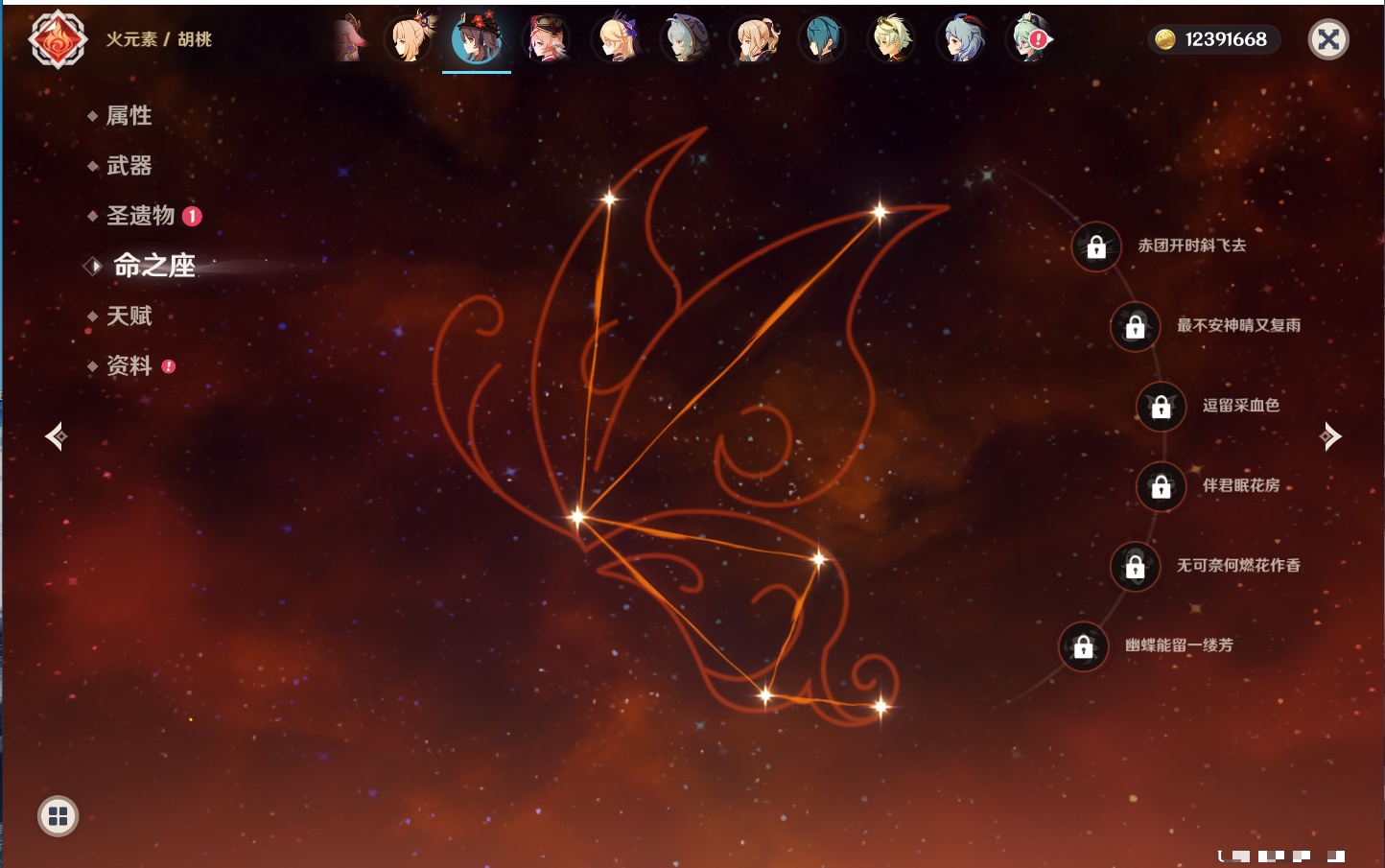Image resolution: width=1385 pixels, height=868 pixels.
Task: Open constellation label 幽蝶能留一缕芳
Action: (1179, 645)
